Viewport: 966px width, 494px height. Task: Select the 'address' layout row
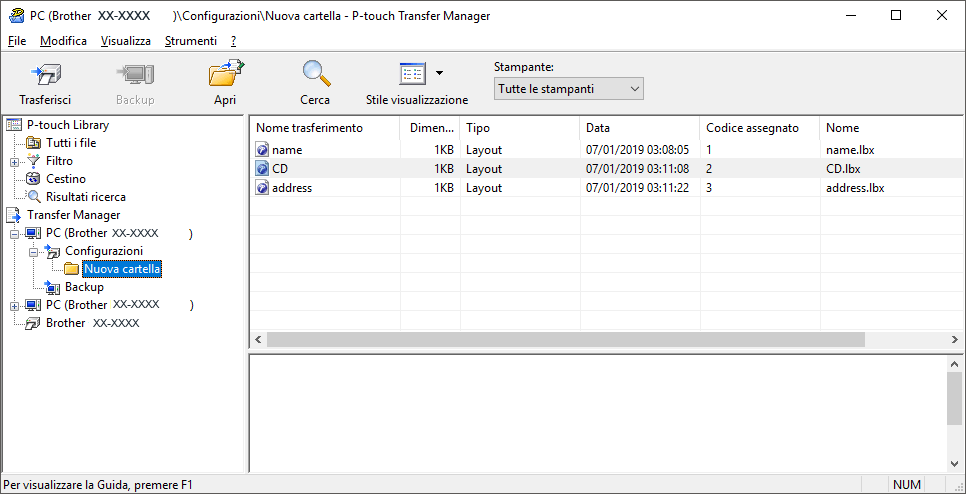point(606,188)
